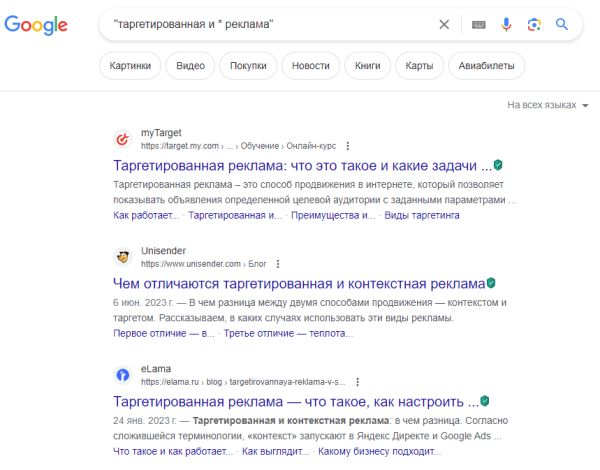600x470 pixels.
Task: Switch to the Новости filter tab
Action: 310,66
